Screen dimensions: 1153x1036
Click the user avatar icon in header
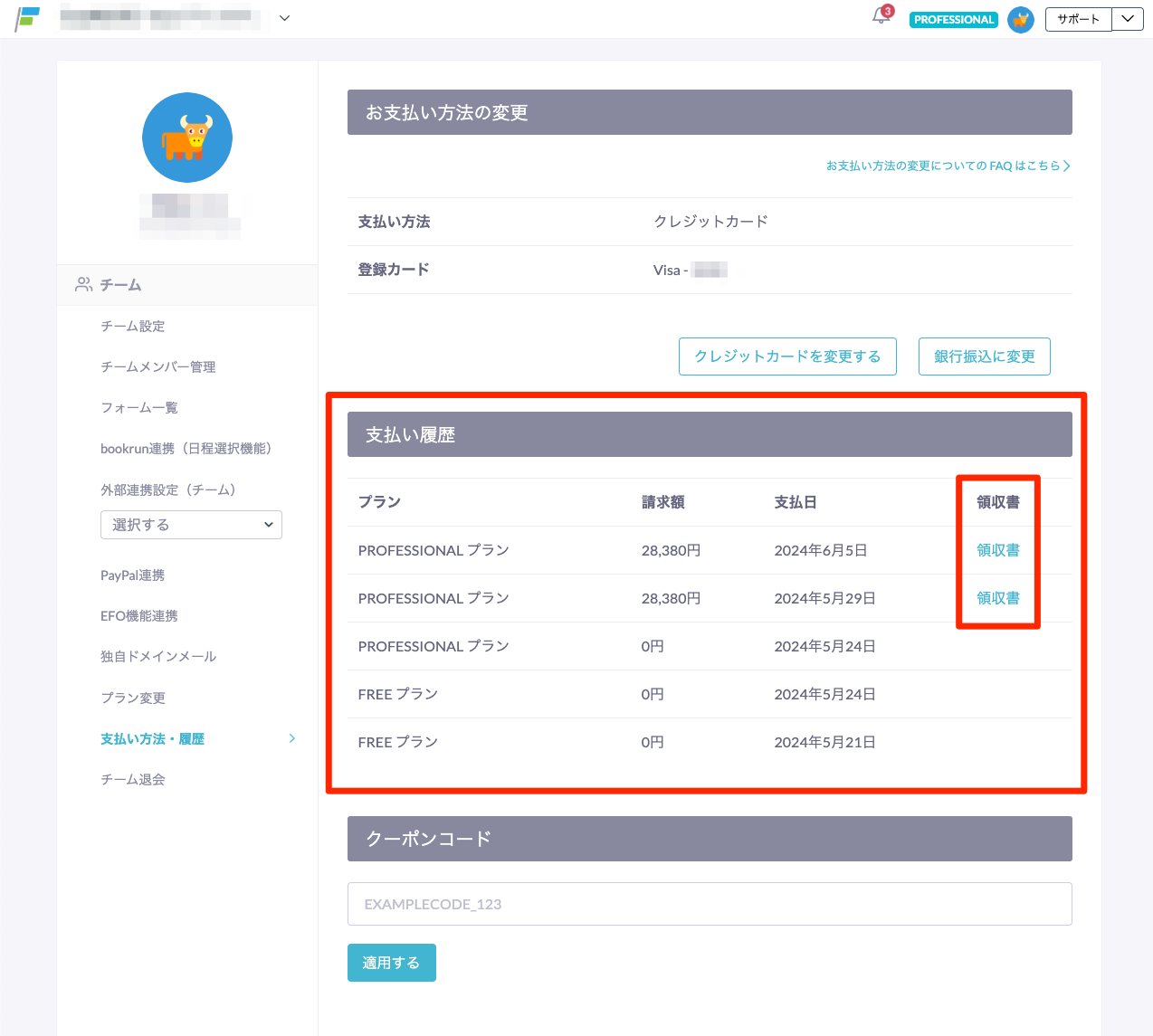1021,19
